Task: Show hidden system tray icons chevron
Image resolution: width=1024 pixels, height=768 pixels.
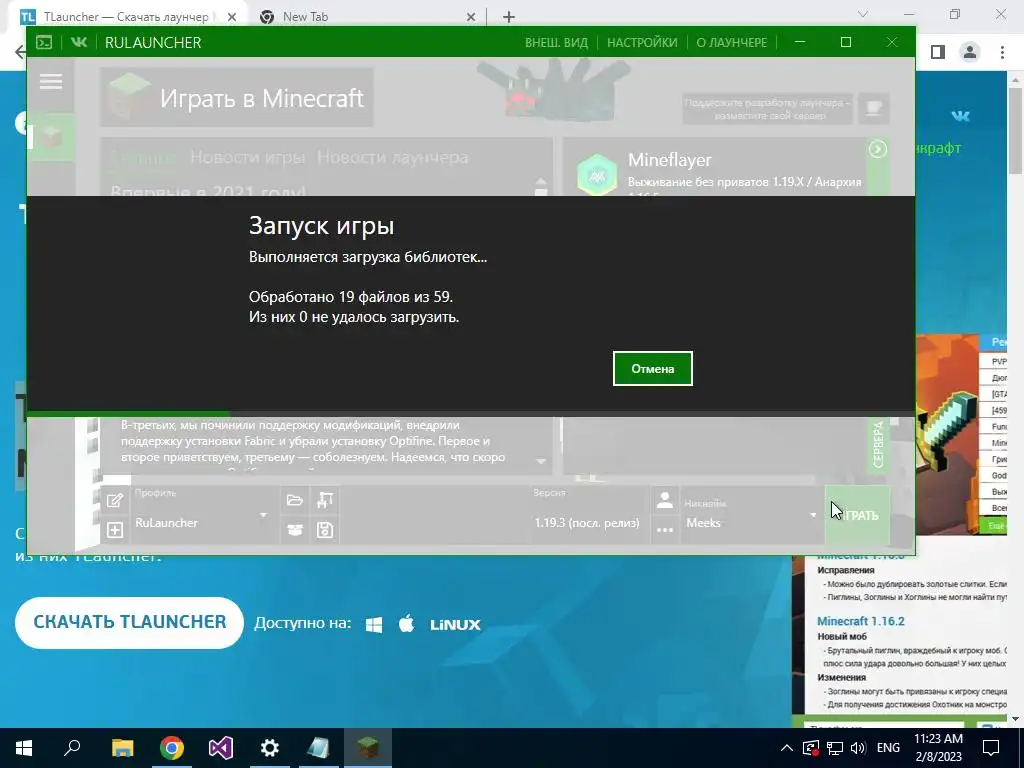Action: [x=787, y=748]
